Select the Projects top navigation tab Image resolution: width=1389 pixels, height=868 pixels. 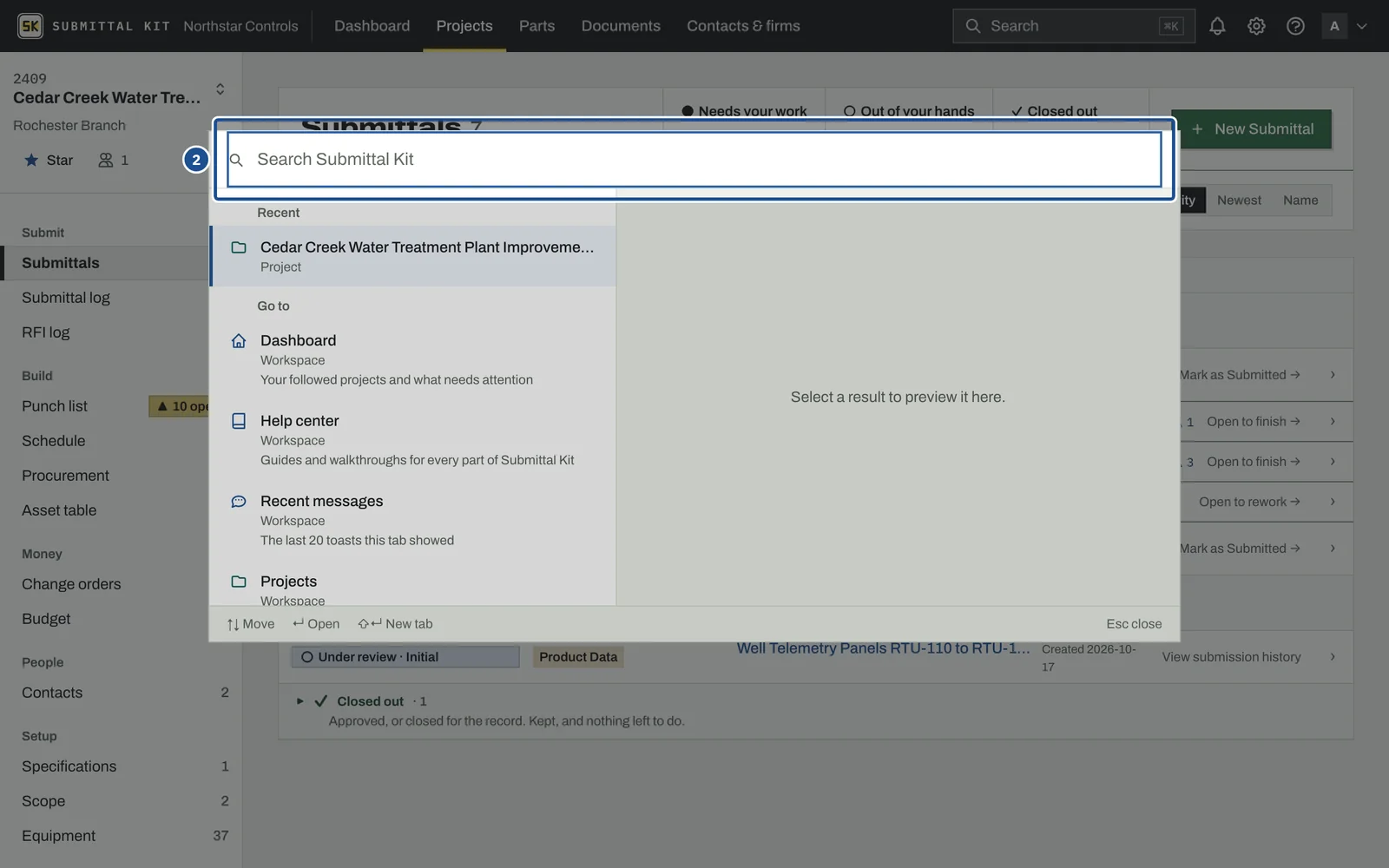click(464, 26)
